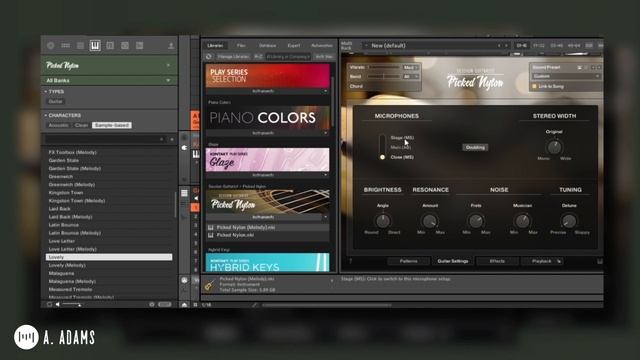Screen dimensions: 640x360
Task: Toggle the Guitar type tag
Action: click(x=56, y=101)
